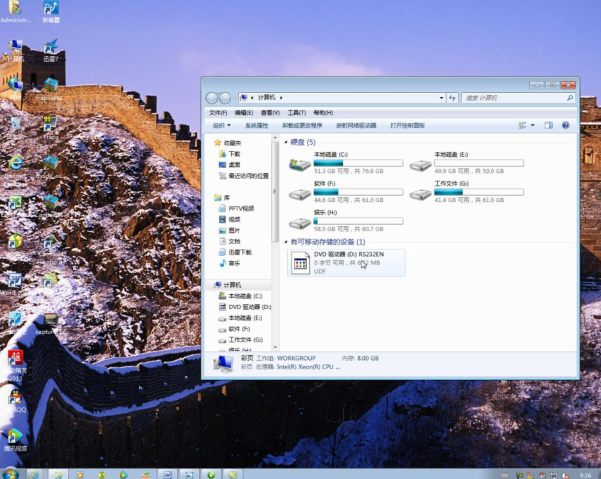Open the Windows Start button
Viewport: 601px width, 479px height.
point(10,474)
